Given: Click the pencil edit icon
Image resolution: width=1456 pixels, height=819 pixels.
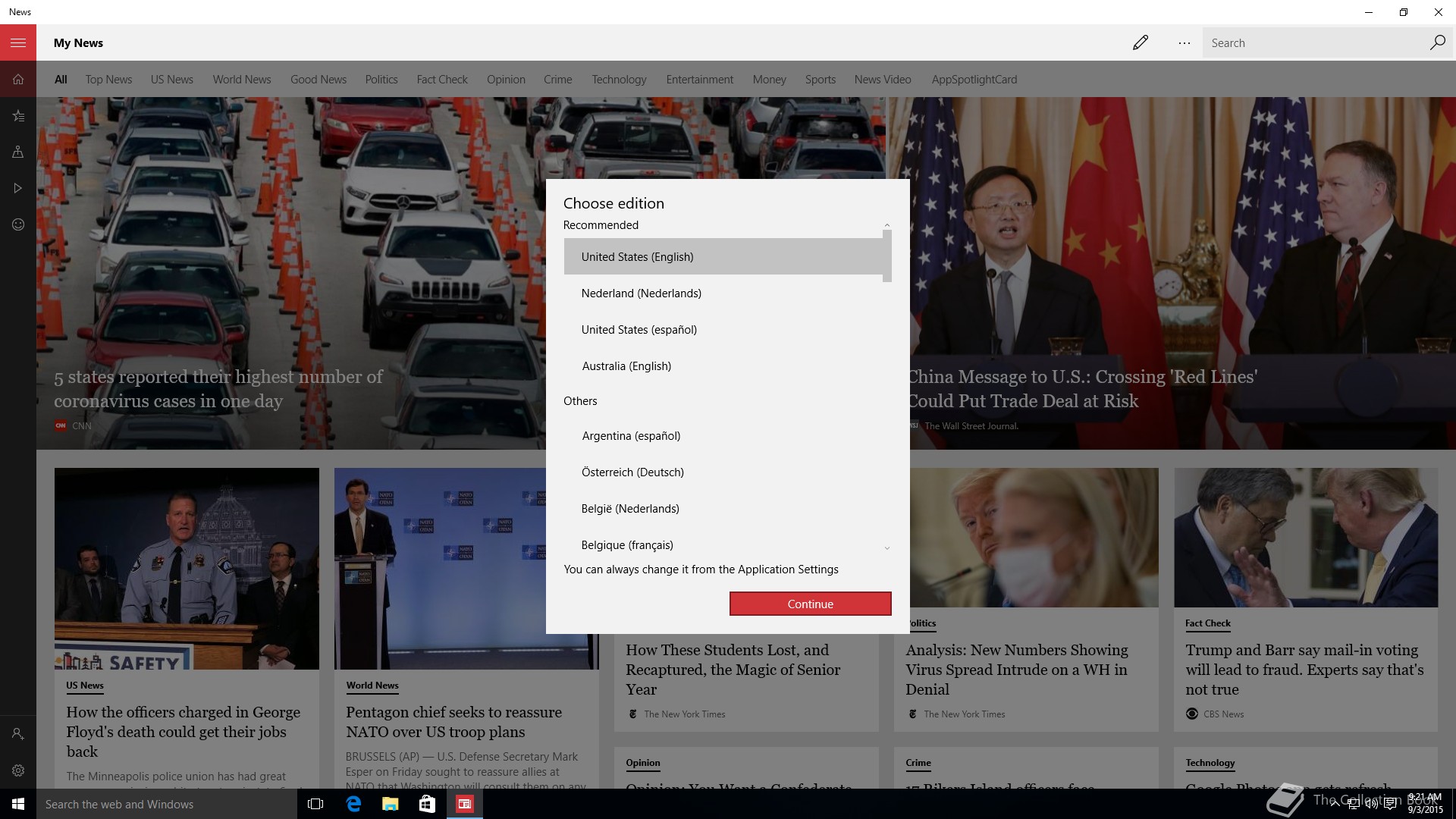Looking at the screenshot, I should pyautogui.click(x=1141, y=43).
